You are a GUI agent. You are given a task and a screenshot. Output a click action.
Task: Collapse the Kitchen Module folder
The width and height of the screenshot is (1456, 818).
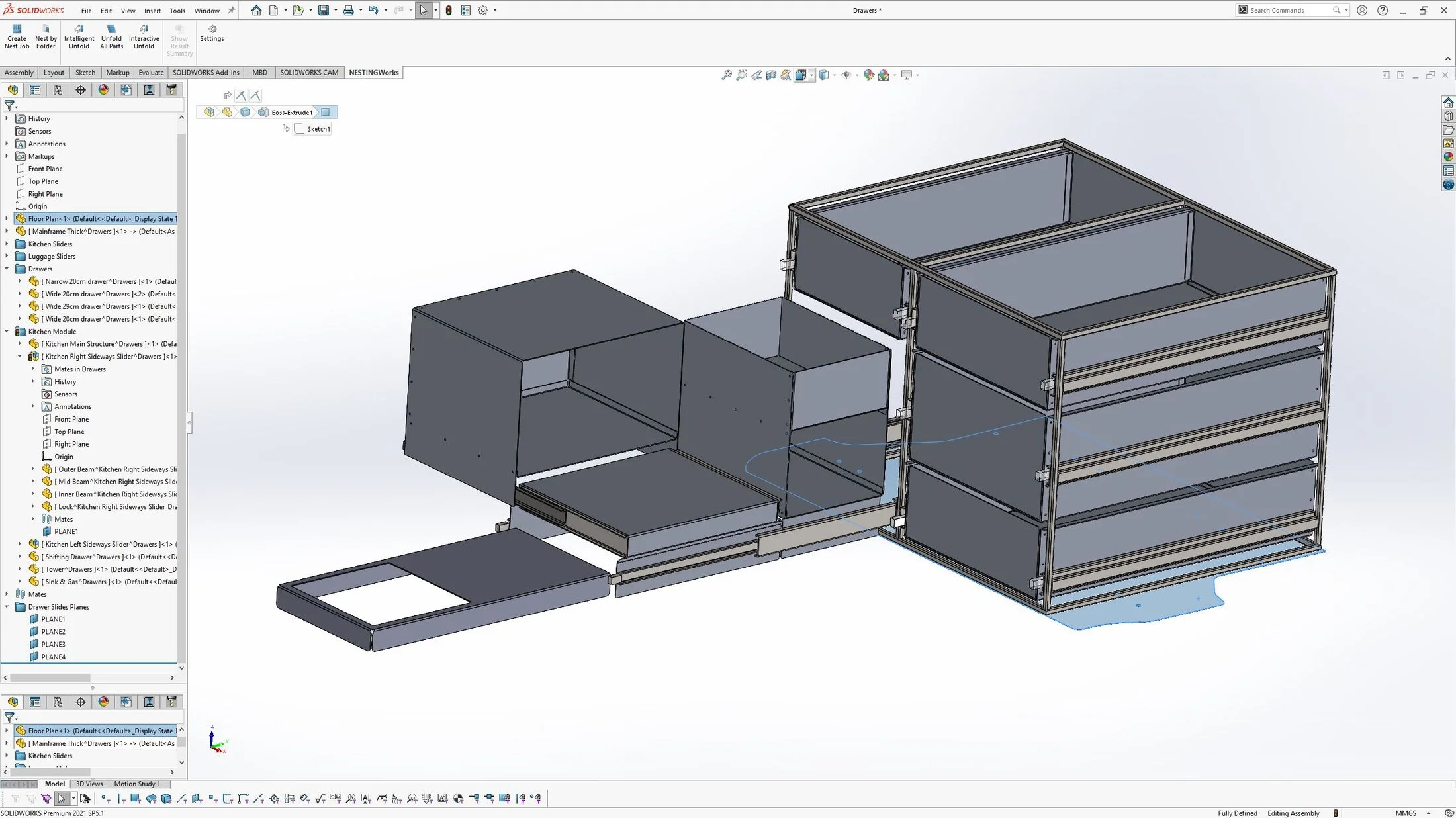pyautogui.click(x=7, y=332)
